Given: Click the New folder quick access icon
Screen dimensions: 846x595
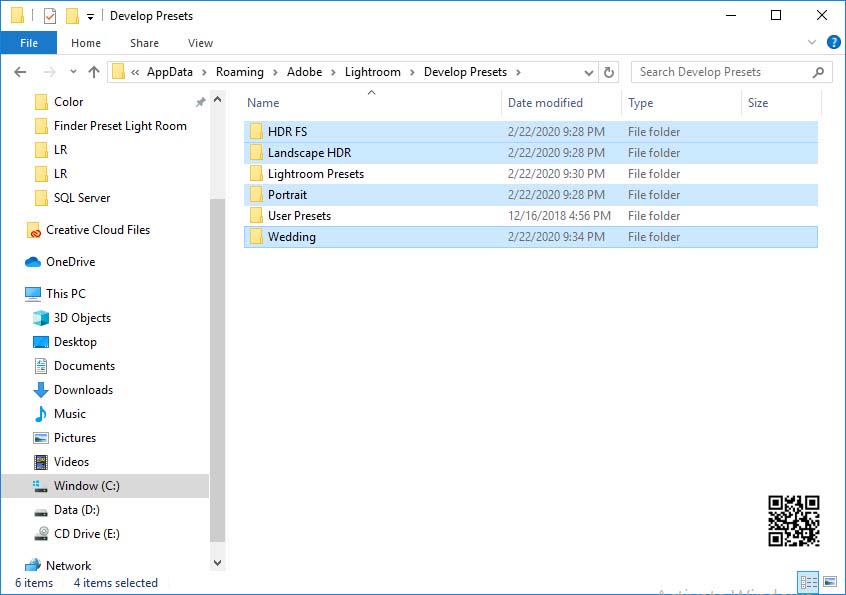Looking at the screenshot, I should click(x=72, y=16).
